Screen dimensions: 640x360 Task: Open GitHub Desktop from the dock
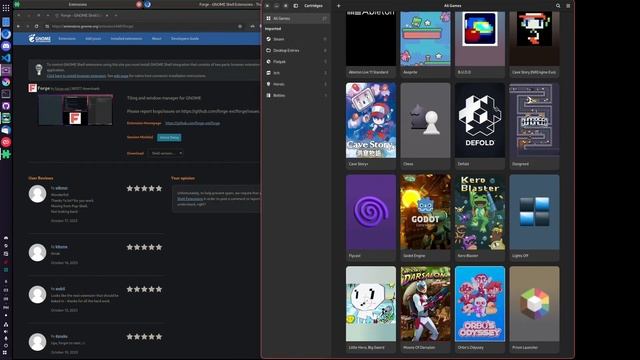[6, 106]
